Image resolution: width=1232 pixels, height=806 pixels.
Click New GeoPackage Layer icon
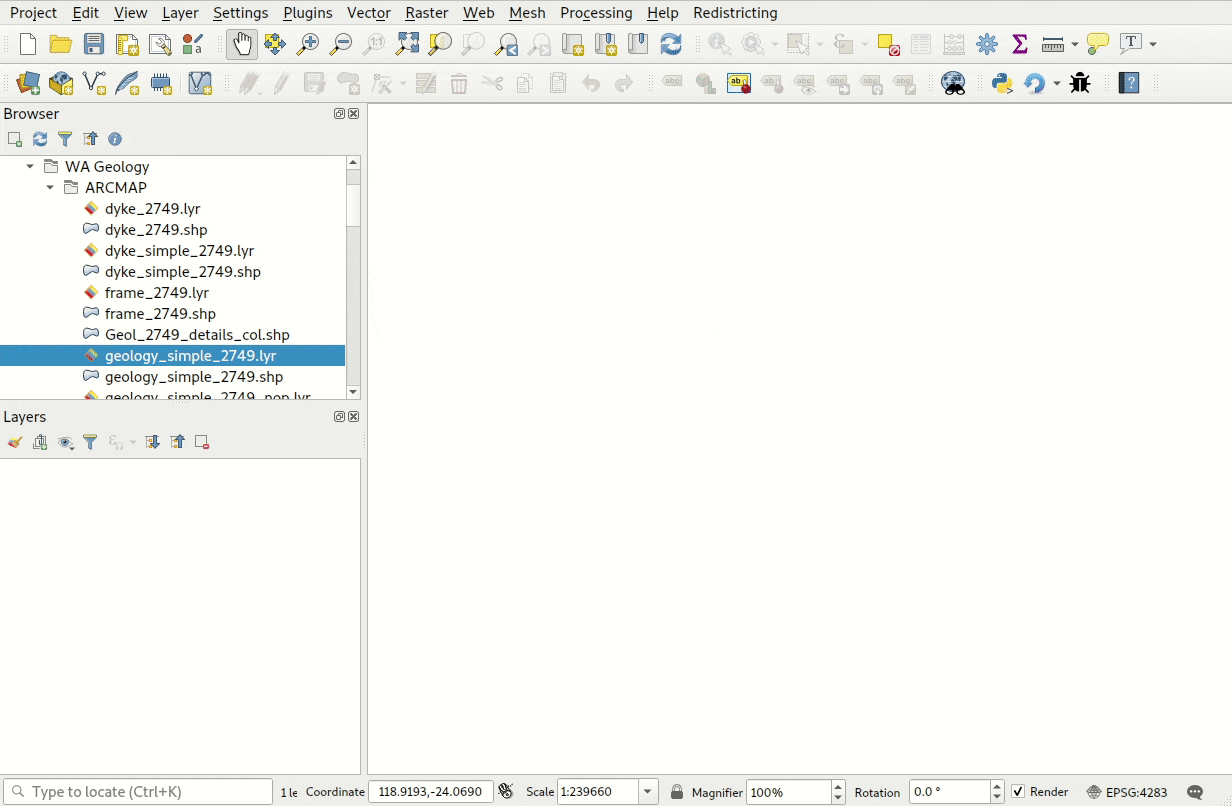tap(61, 83)
